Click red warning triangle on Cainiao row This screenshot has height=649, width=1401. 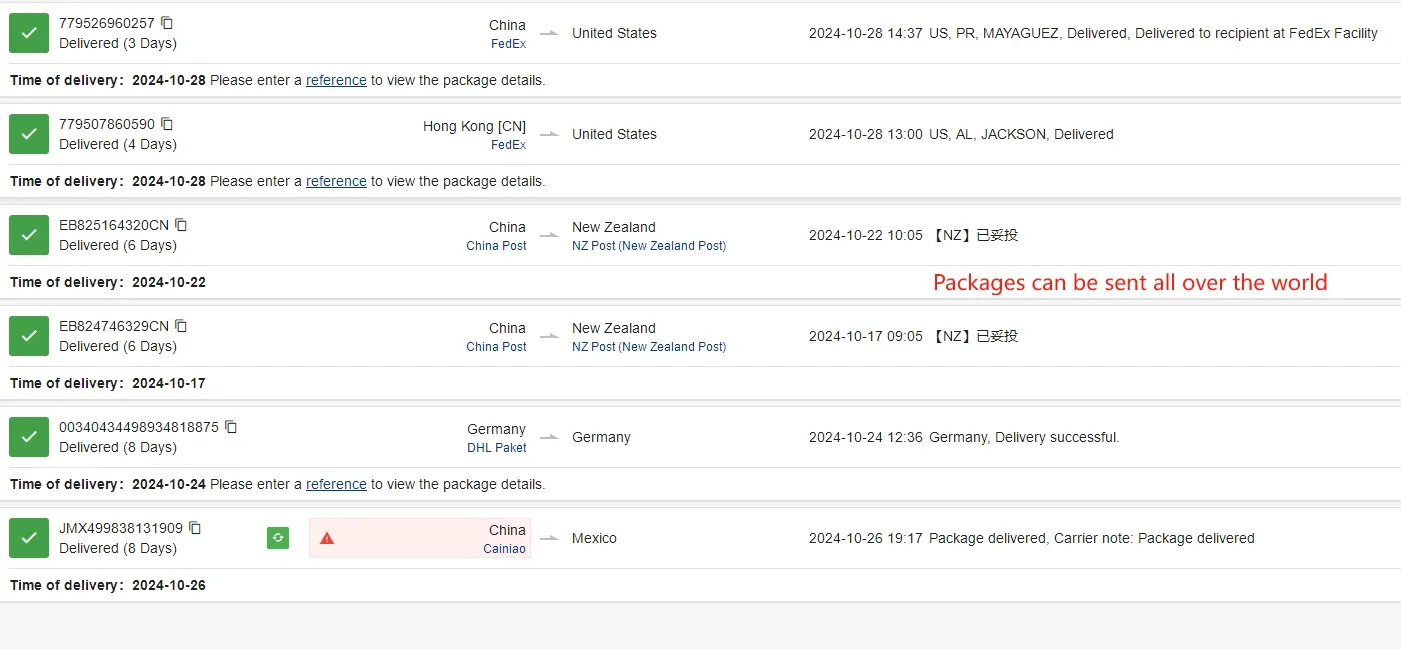pyautogui.click(x=327, y=538)
